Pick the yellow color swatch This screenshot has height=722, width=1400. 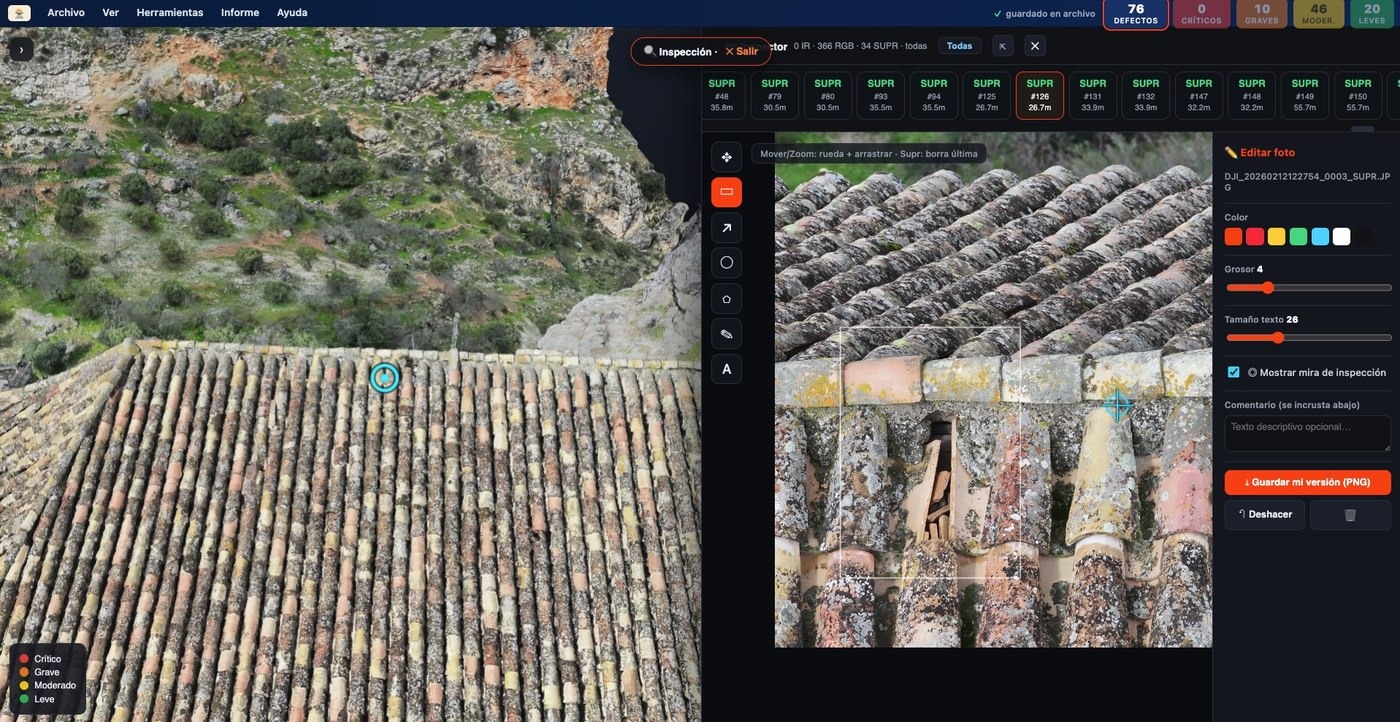click(x=1277, y=237)
